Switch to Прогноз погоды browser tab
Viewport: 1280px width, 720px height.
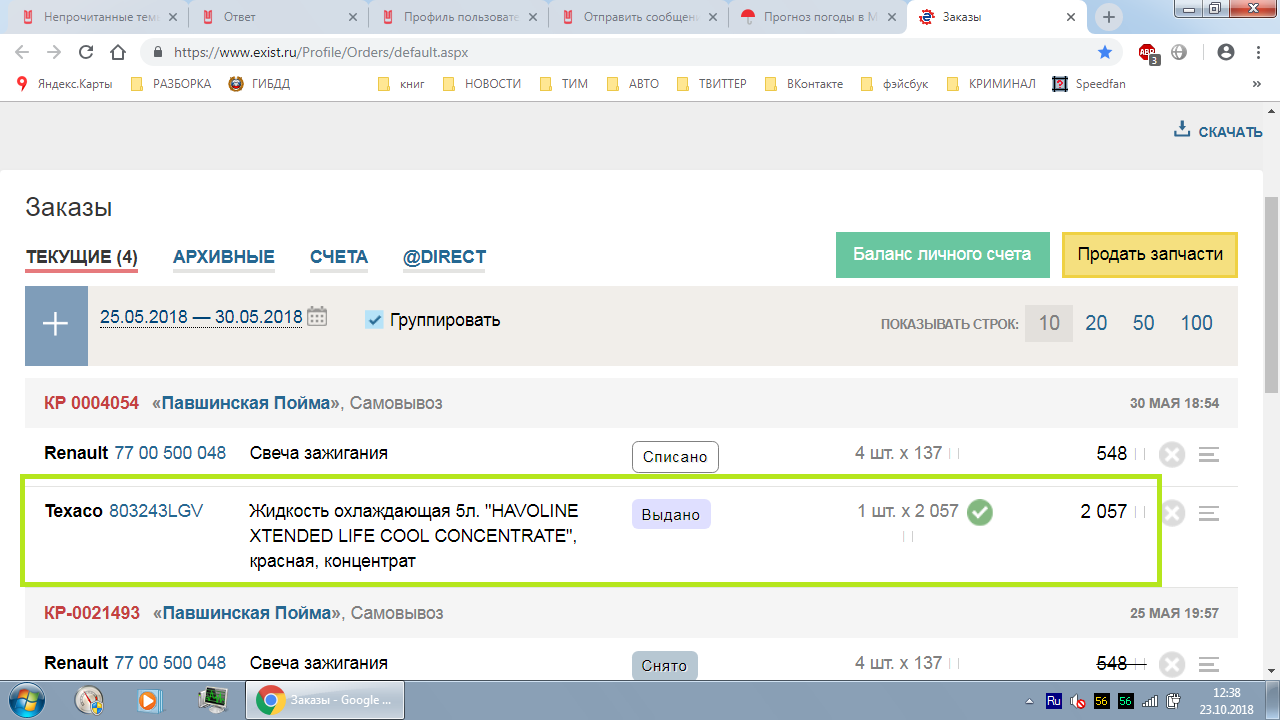coord(817,17)
